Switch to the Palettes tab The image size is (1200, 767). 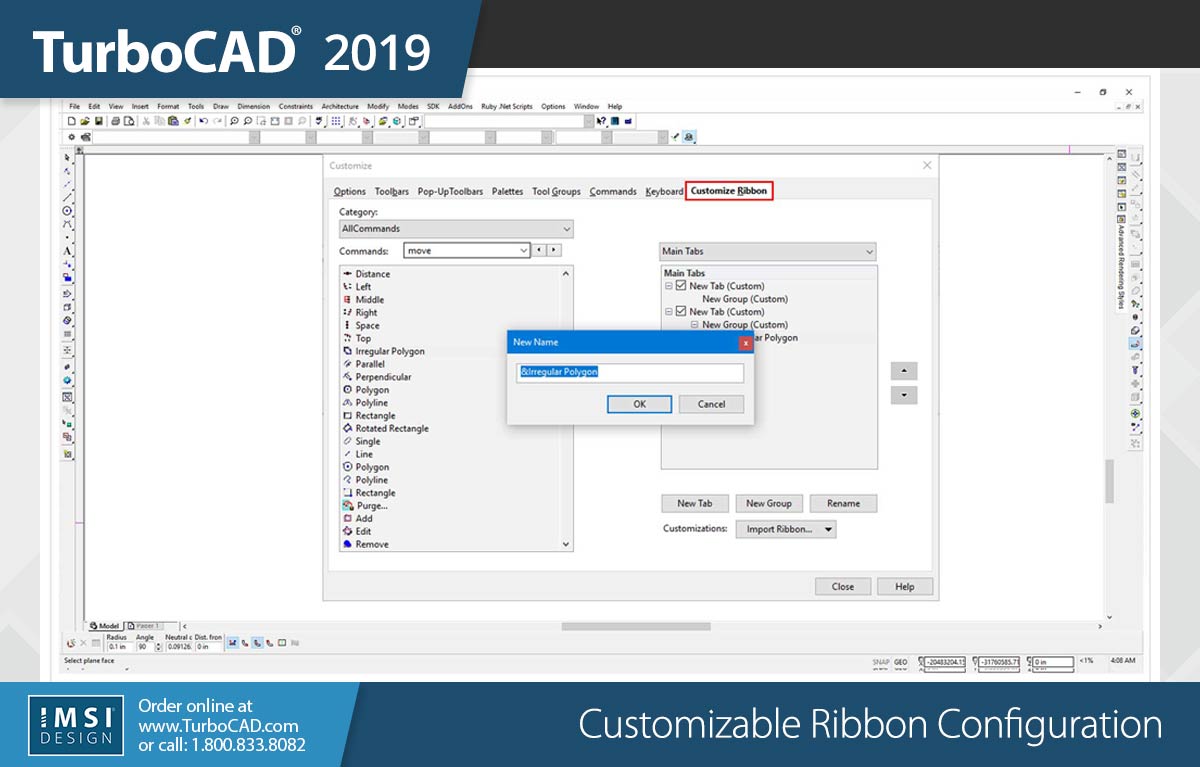[x=508, y=191]
